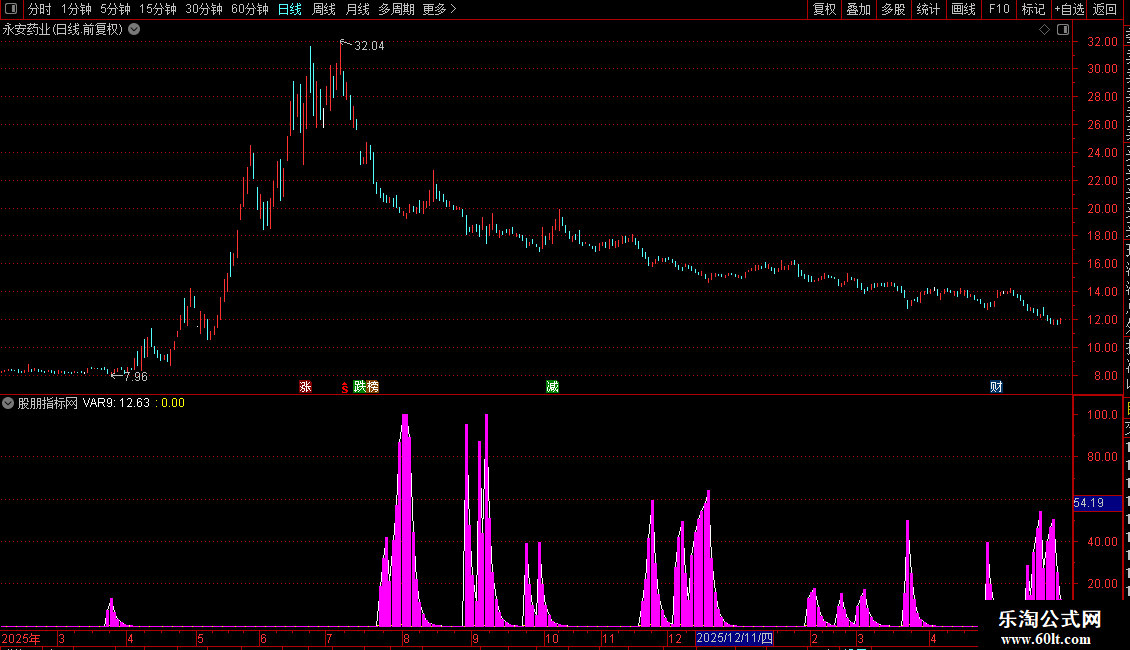Click the 返回 back button
The width and height of the screenshot is (1130, 650).
pos(1105,9)
